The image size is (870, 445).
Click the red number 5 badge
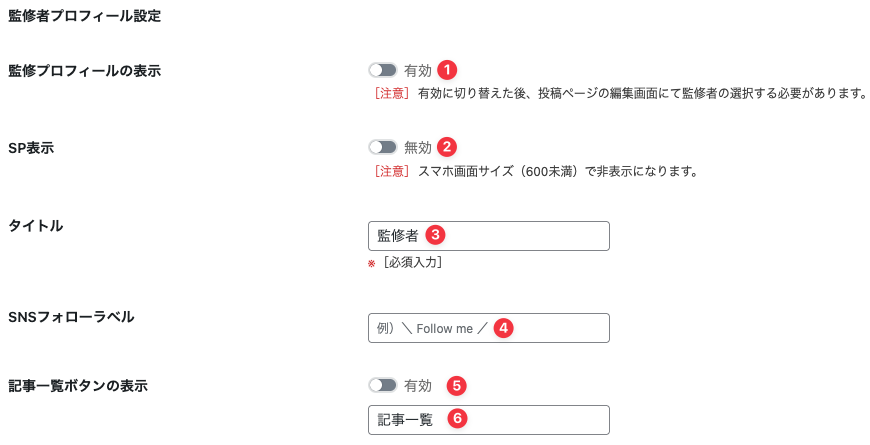click(x=456, y=385)
